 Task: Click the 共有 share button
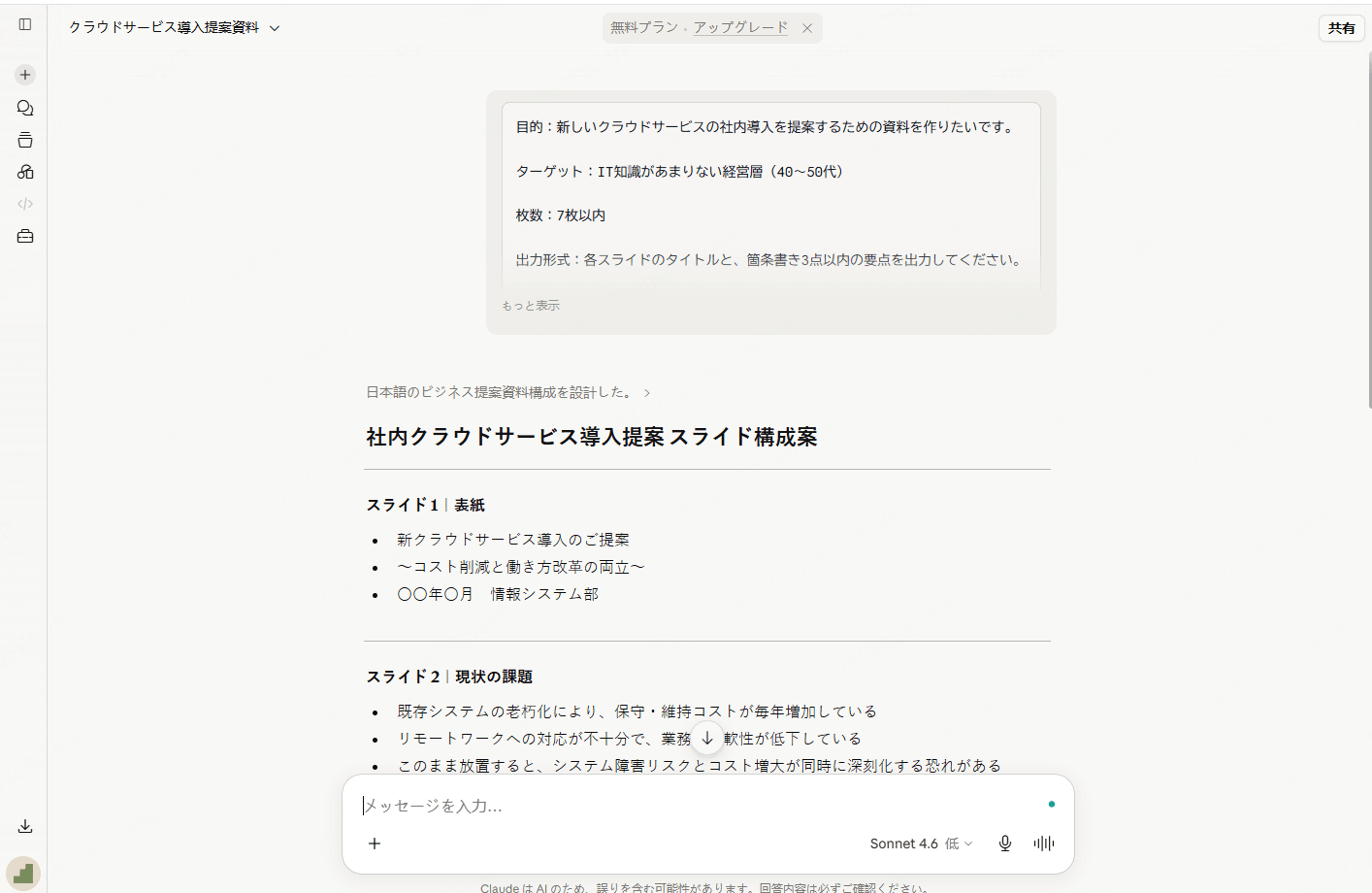click(1342, 28)
